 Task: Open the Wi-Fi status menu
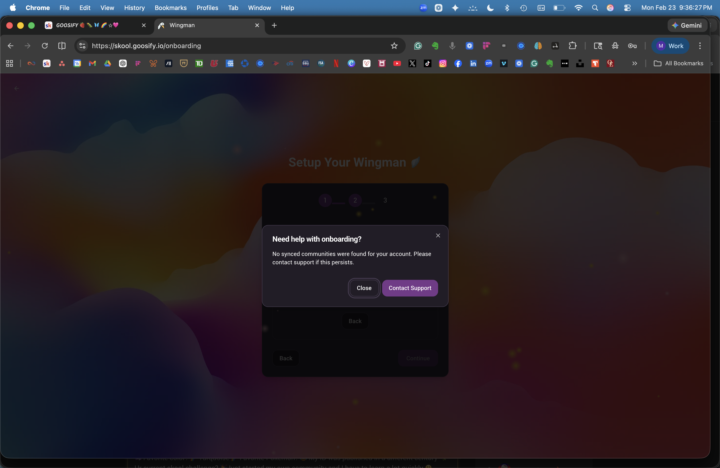579,8
